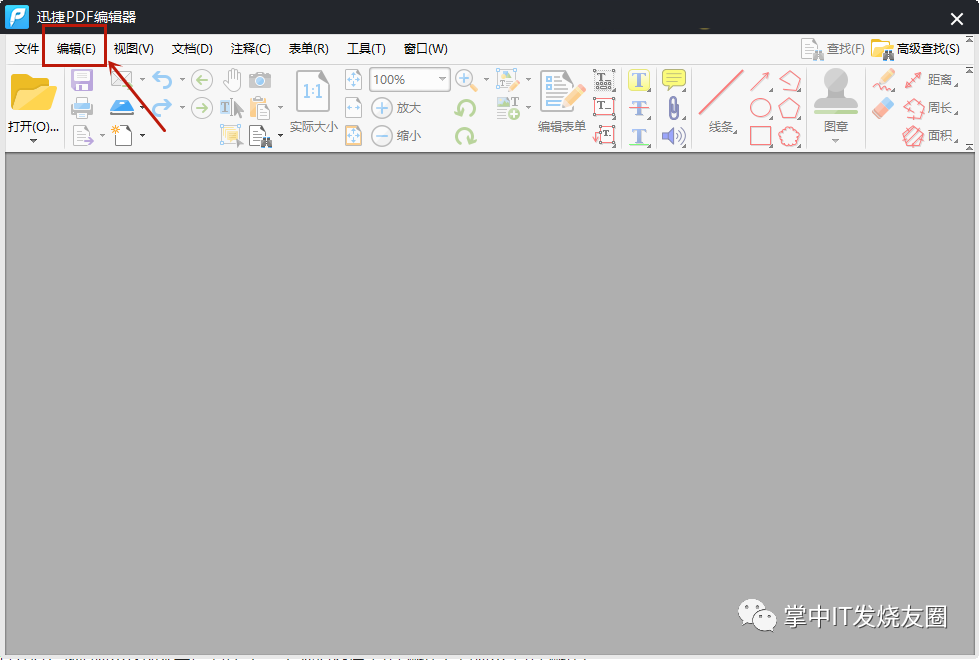Viewport: 980px width, 660px height.
Task: Open the 编辑(E) menu
Action: [x=76, y=49]
